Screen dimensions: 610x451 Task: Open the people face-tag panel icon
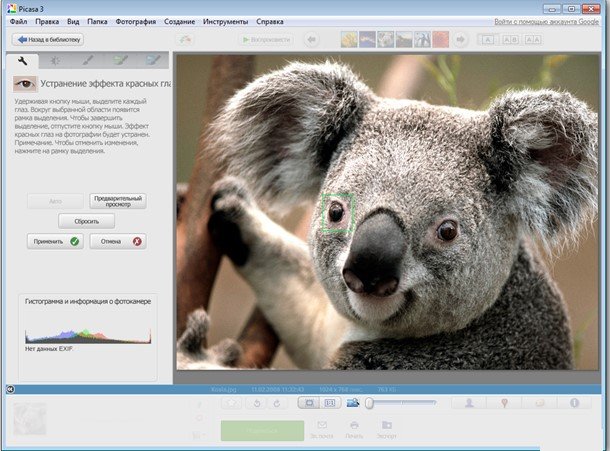coord(469,403)
